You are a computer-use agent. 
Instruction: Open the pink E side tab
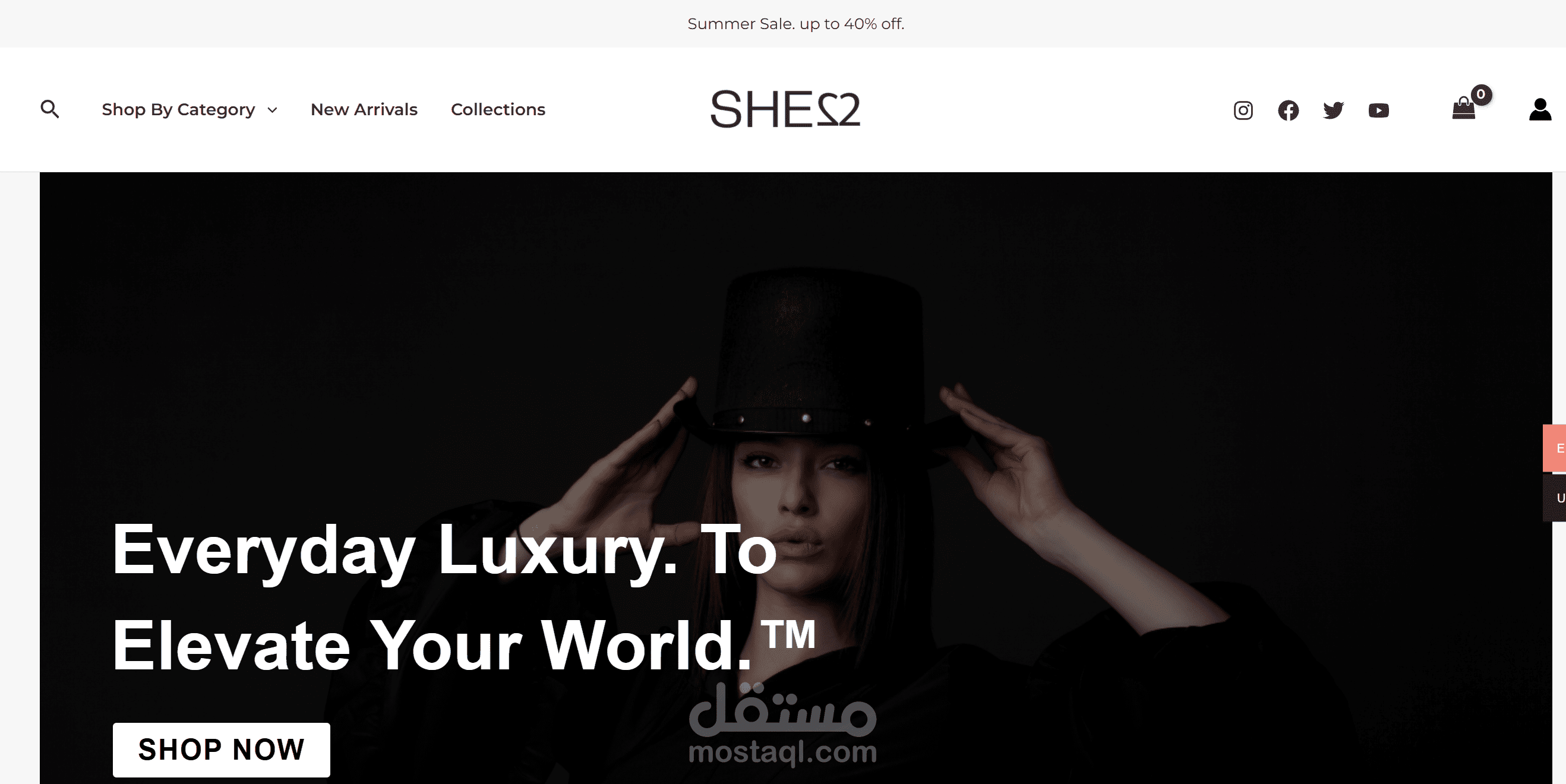coord(1555,448)
